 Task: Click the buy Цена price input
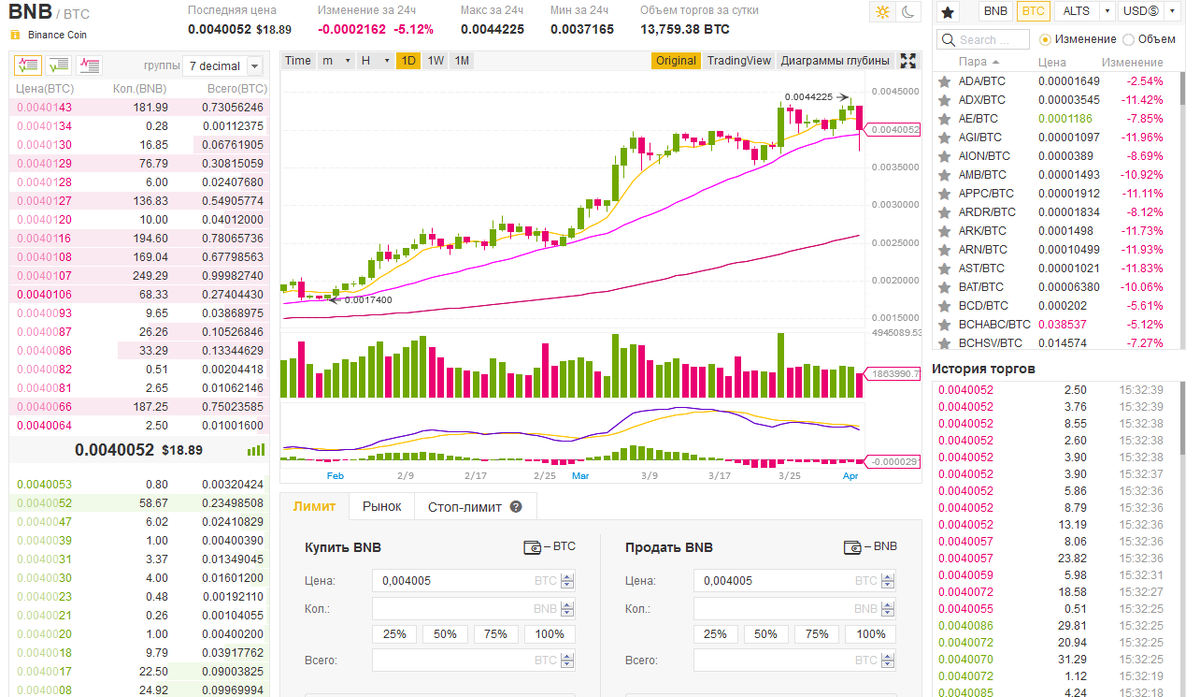(473, 580)
